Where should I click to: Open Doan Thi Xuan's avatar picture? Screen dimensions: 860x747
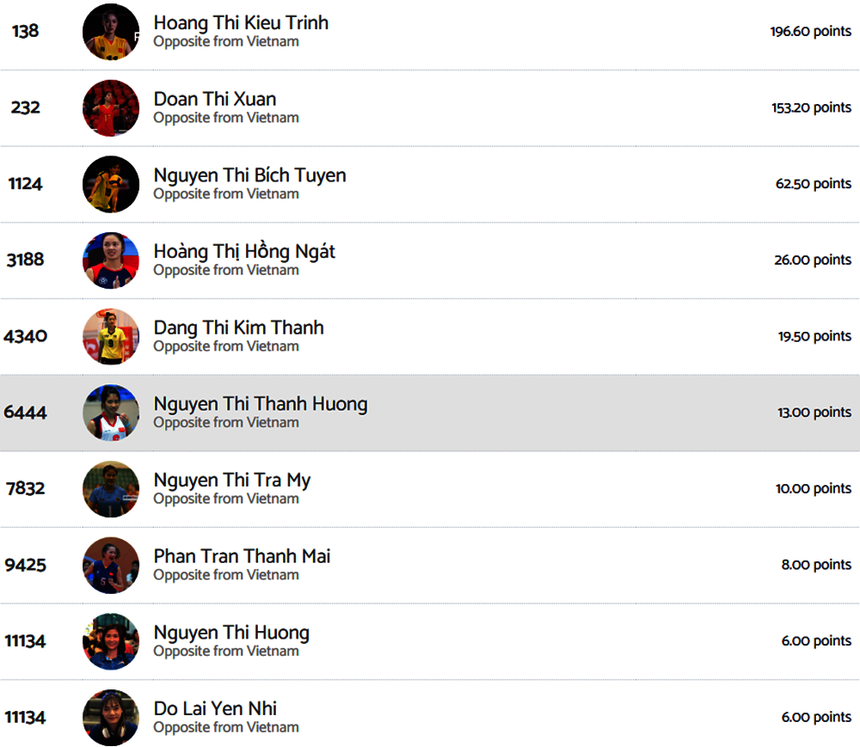(x=111, y=108)
